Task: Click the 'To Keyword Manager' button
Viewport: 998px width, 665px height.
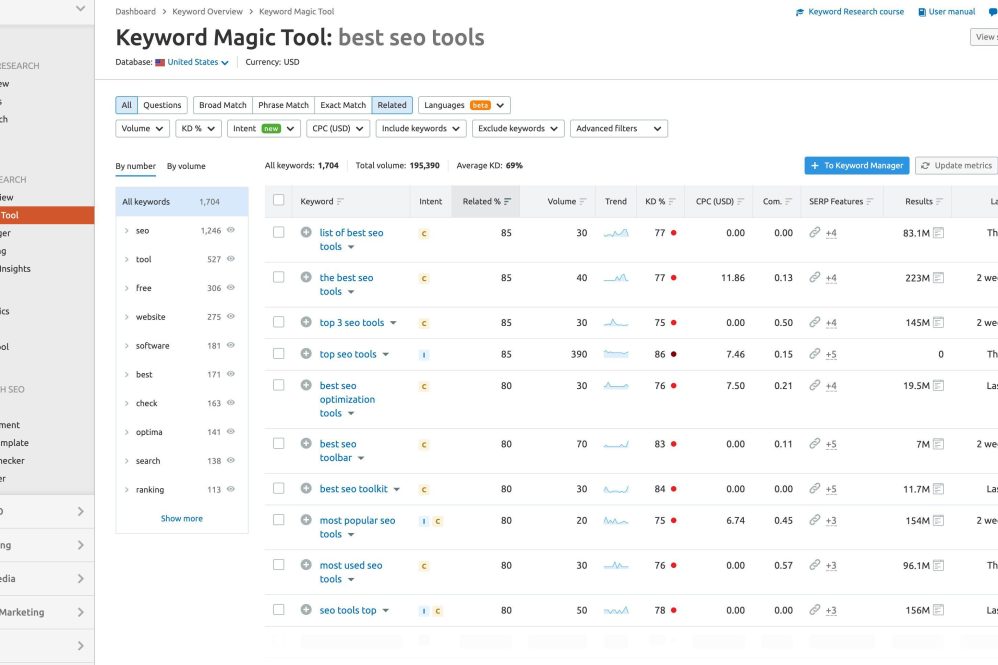Action: point(857,165)
